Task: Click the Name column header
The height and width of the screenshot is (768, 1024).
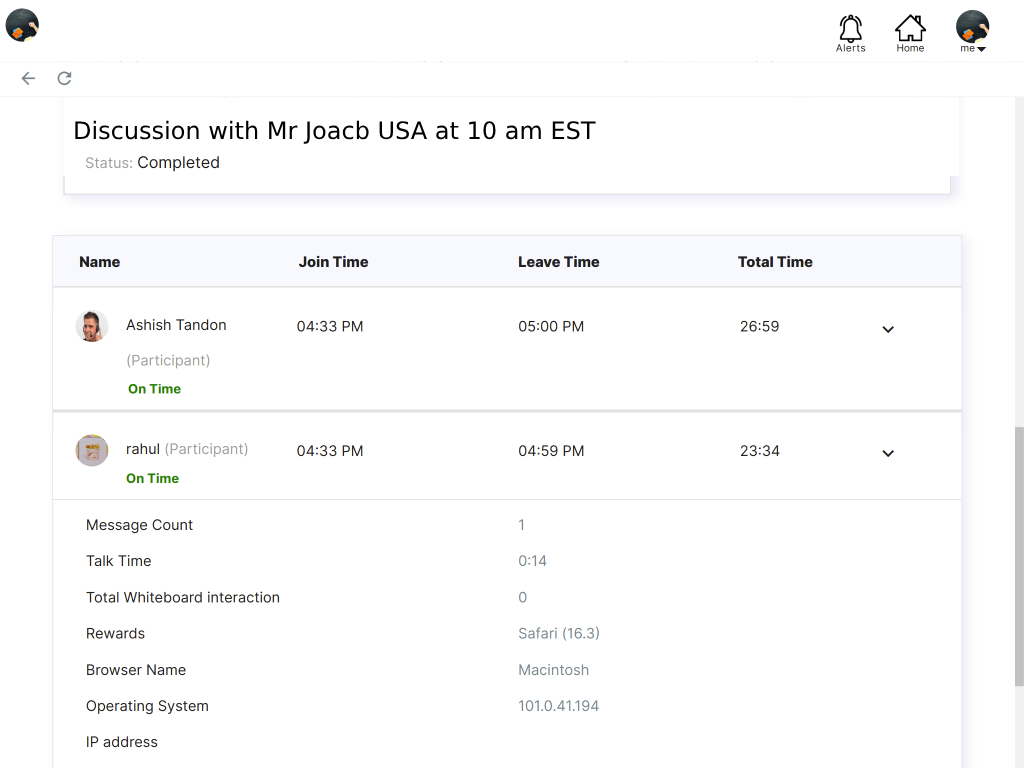Action: tap(99, 262)
